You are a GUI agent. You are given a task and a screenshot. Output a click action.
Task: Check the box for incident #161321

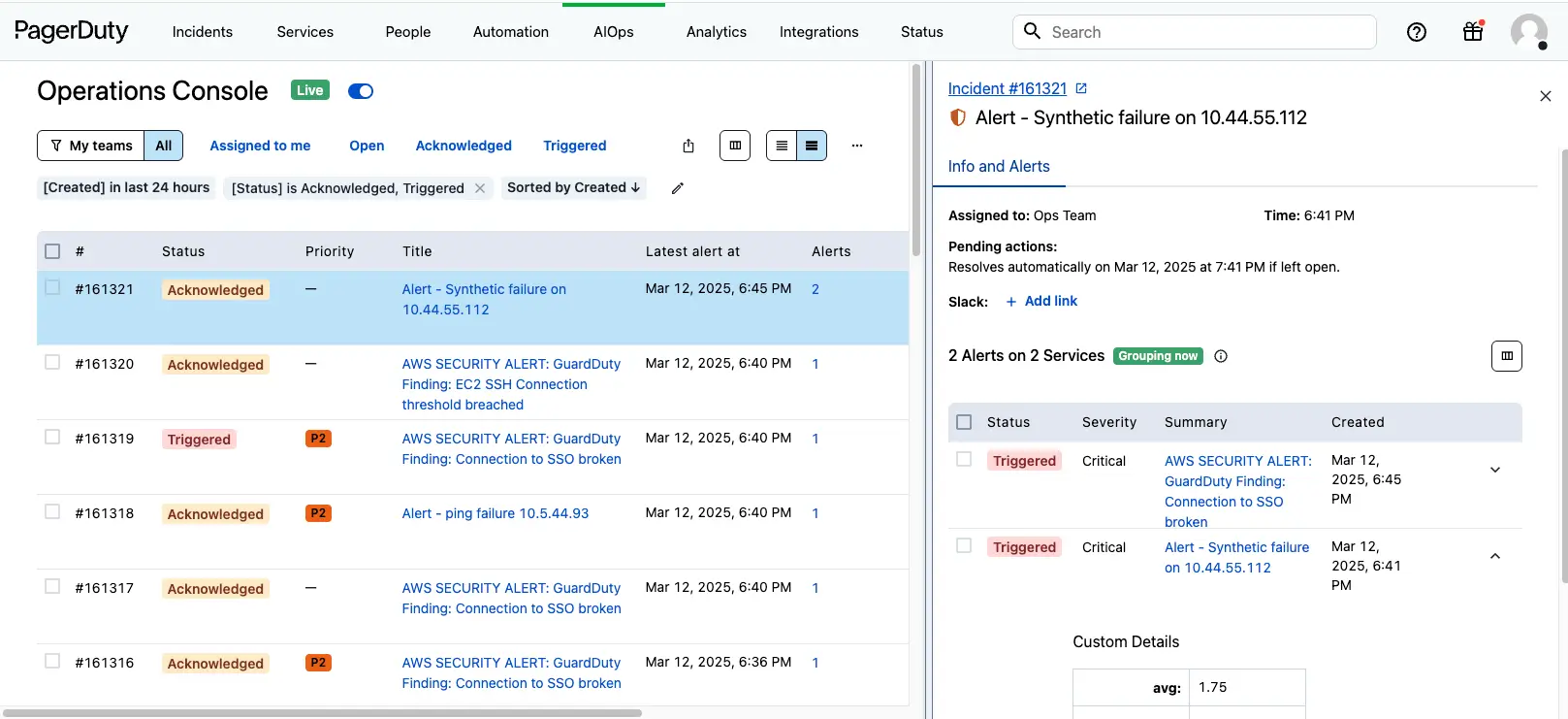point(52,287)
